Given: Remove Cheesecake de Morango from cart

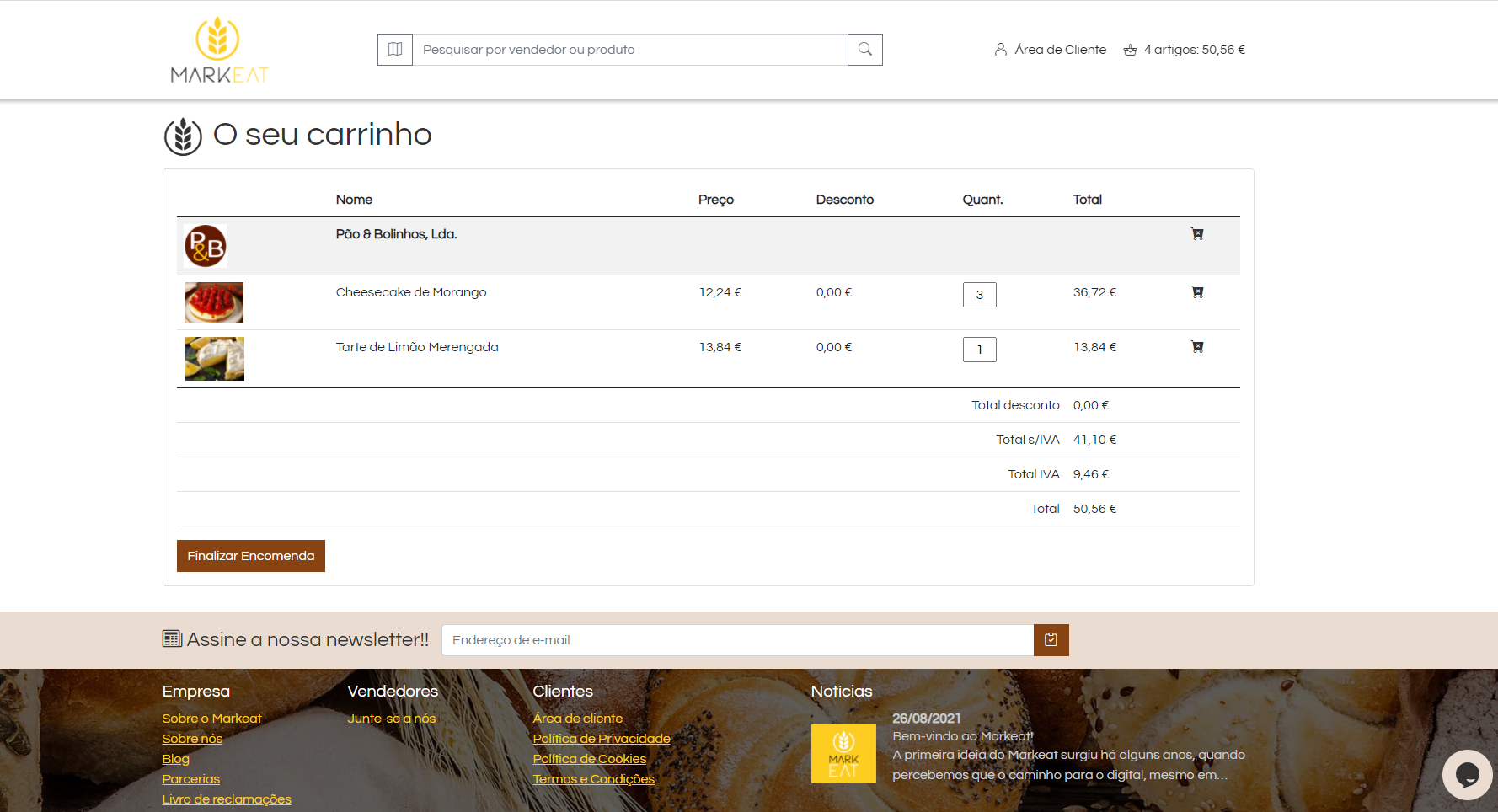Looking at the screenshot, I should tap(1197, 292).
